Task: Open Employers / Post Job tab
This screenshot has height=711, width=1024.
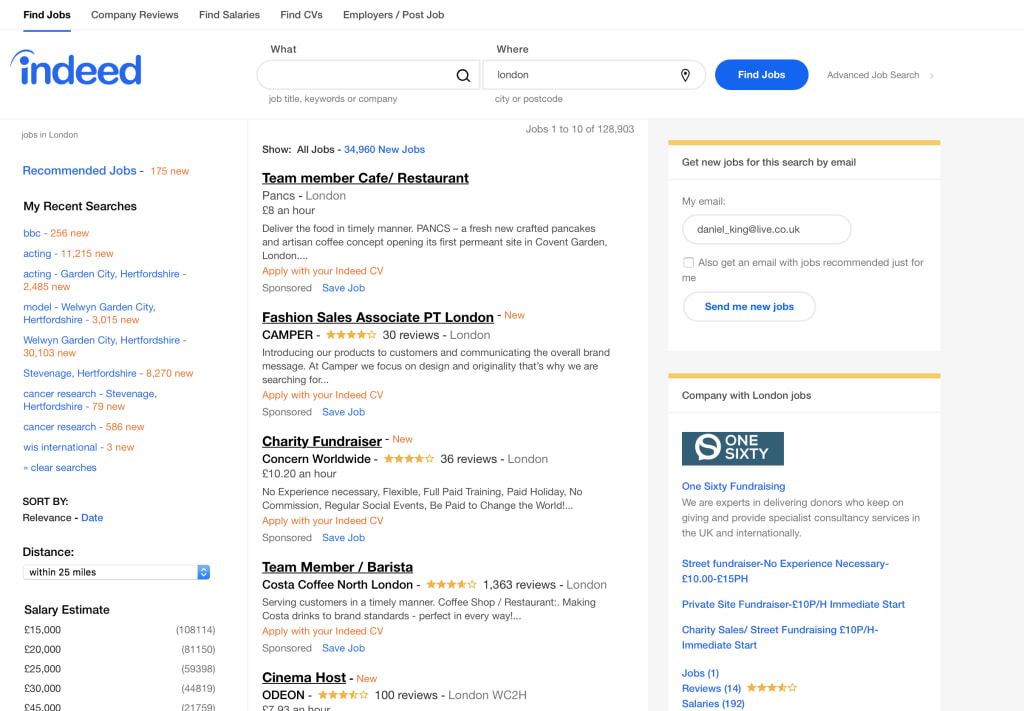Action: tap(393, 14)
